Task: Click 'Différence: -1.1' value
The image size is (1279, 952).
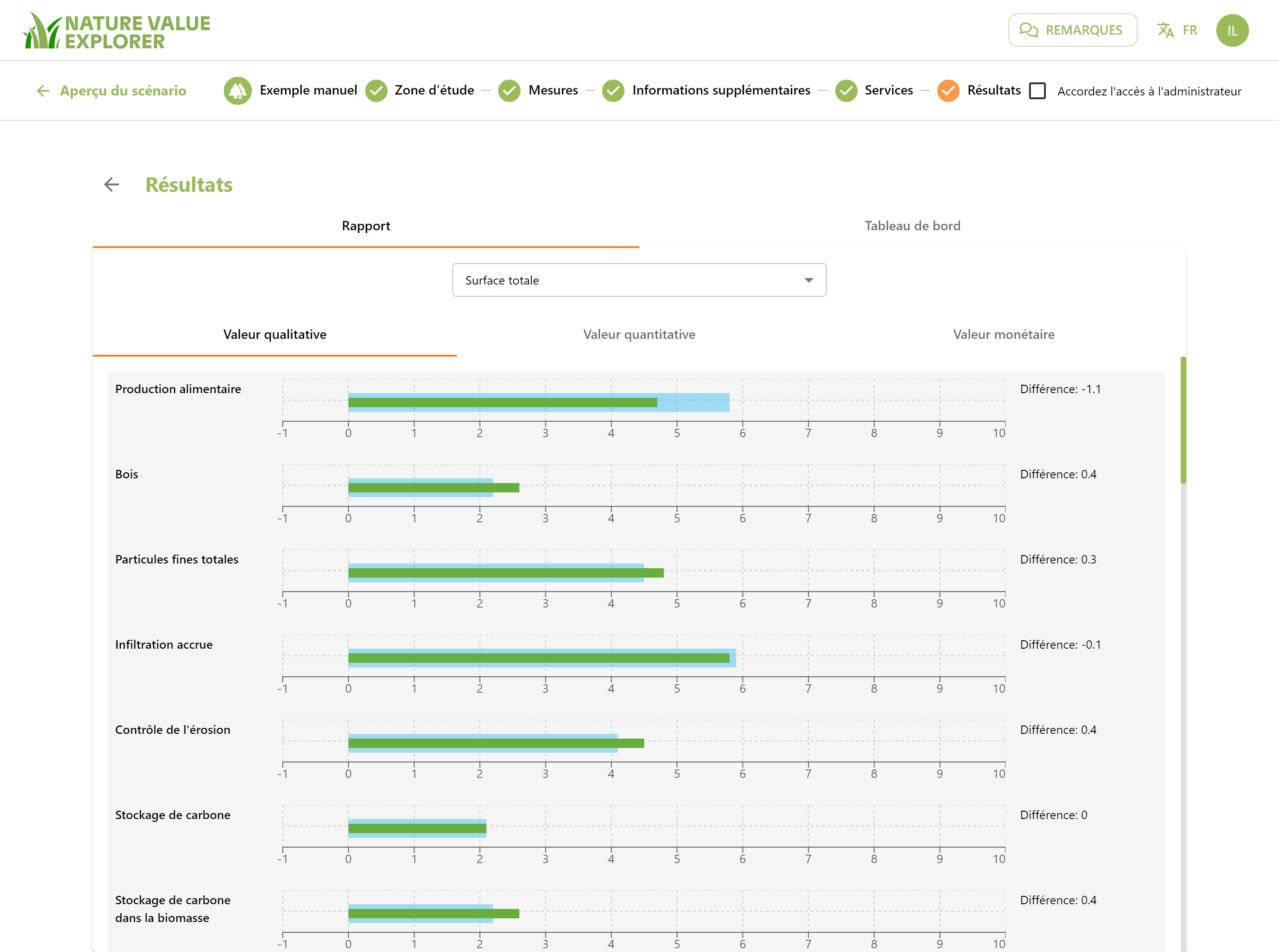Action: [x=1060, y=389]
